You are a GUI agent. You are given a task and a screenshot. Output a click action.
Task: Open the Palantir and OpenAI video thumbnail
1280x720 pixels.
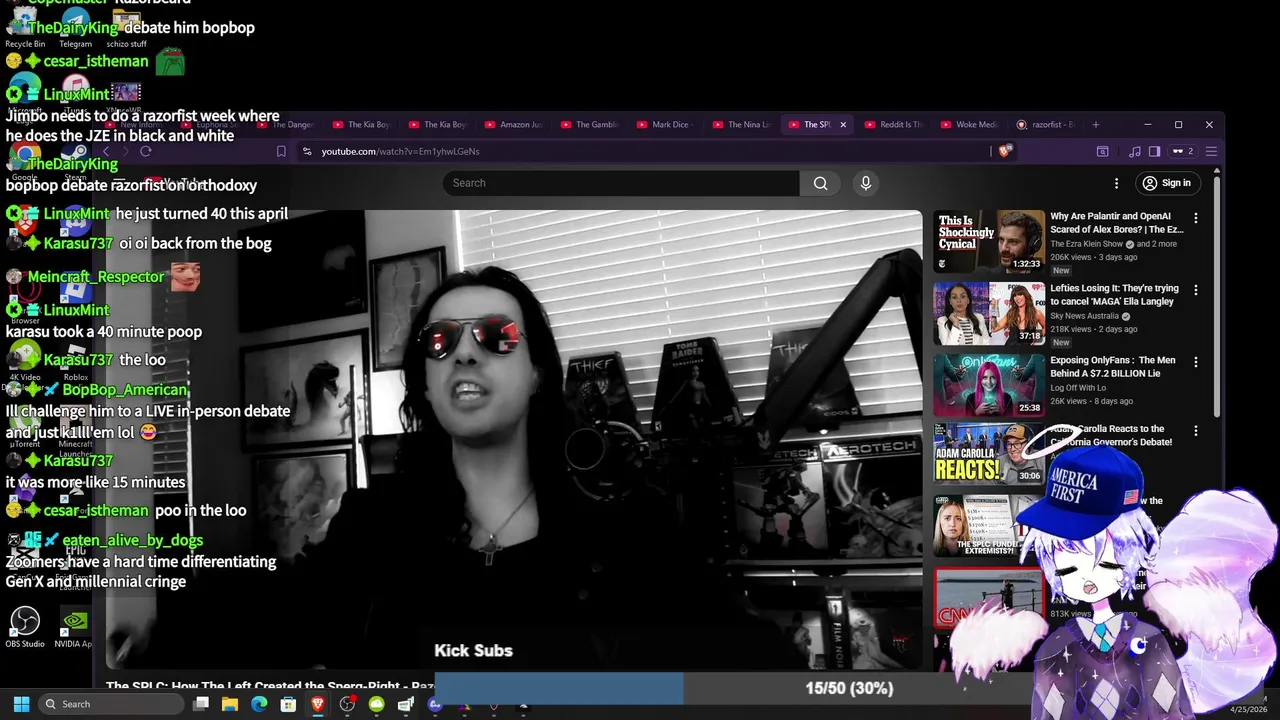(x=989, y=242)
